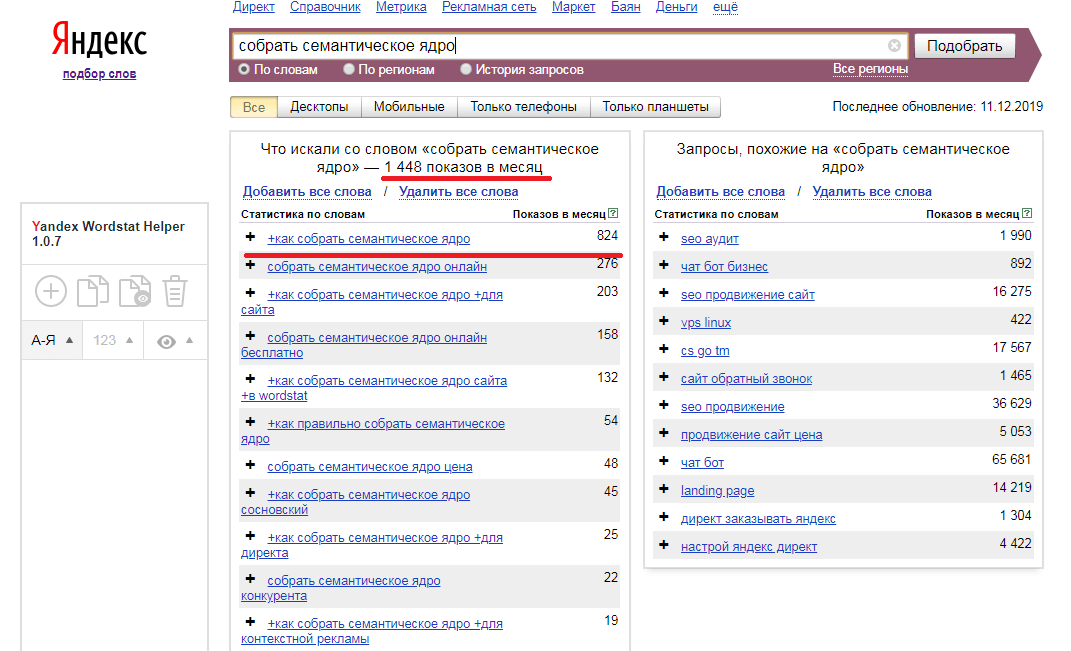Click the 'Yandex Wordstat Helper 1.0.7' title

point(108,234)
